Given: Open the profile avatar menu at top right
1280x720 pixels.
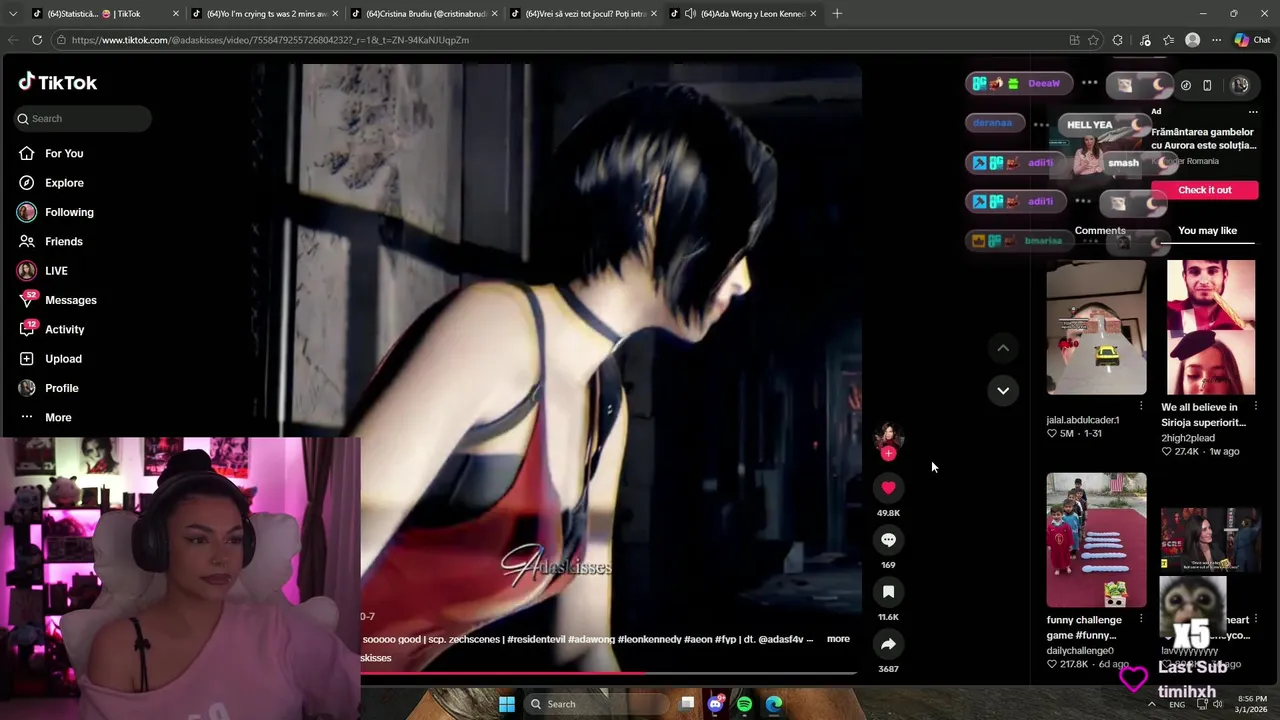Looking at the screenshot, I should pyautogui.click(x=1240, y=85).
